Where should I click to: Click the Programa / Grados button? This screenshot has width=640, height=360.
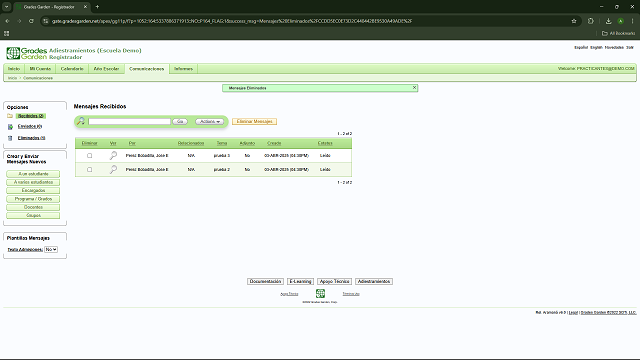pos(33,199)
